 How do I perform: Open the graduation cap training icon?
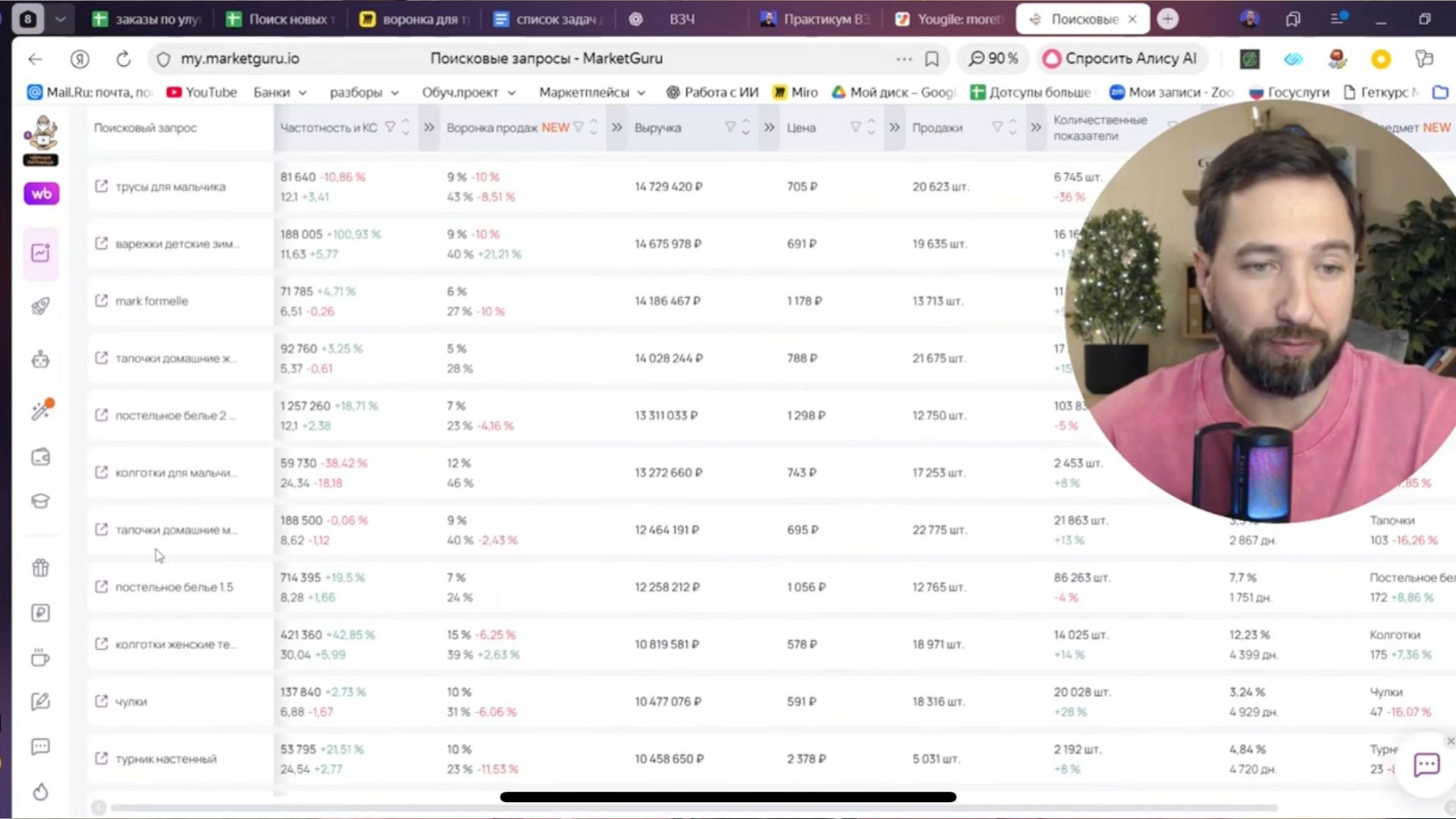41,501
